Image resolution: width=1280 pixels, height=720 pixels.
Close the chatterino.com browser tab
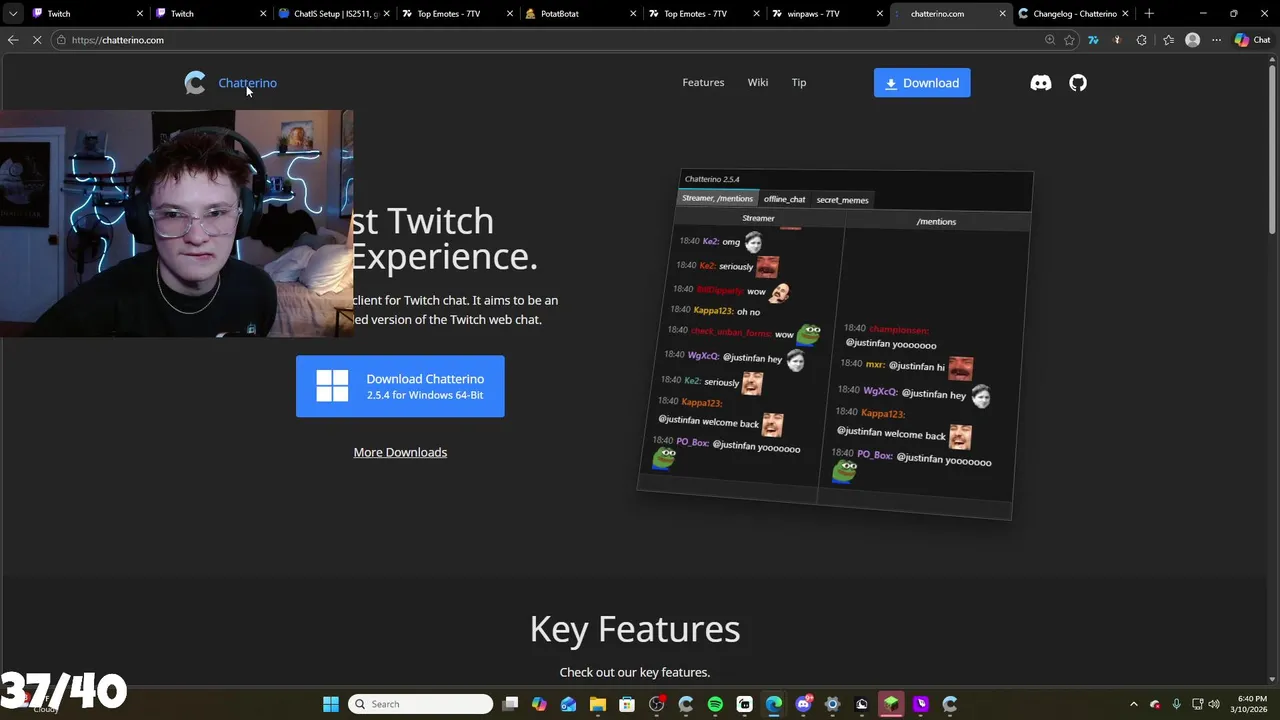pos(1003,14)
